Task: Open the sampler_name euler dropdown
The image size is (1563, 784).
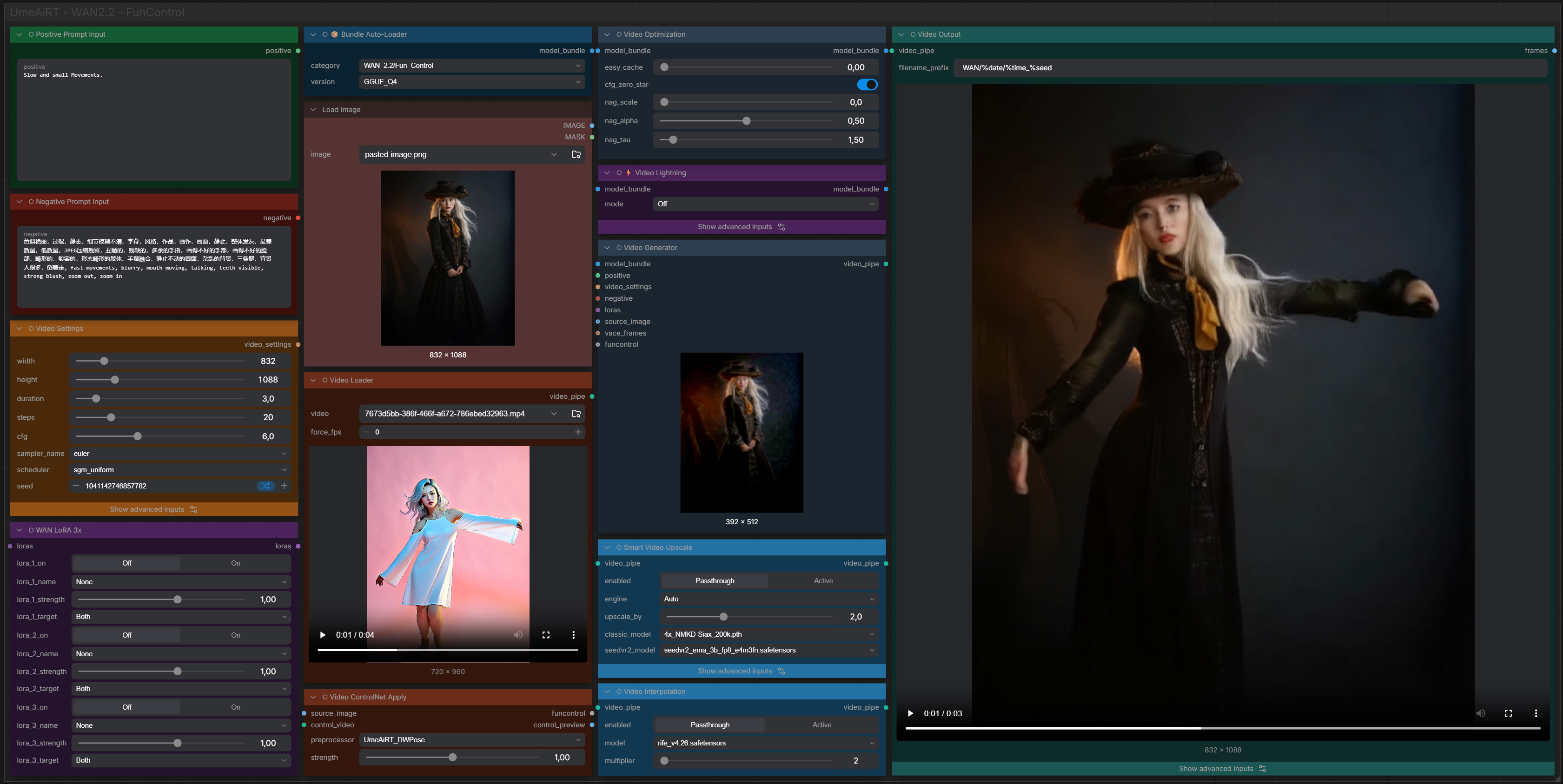Action: pyautogui.click(x=179, y=454)
